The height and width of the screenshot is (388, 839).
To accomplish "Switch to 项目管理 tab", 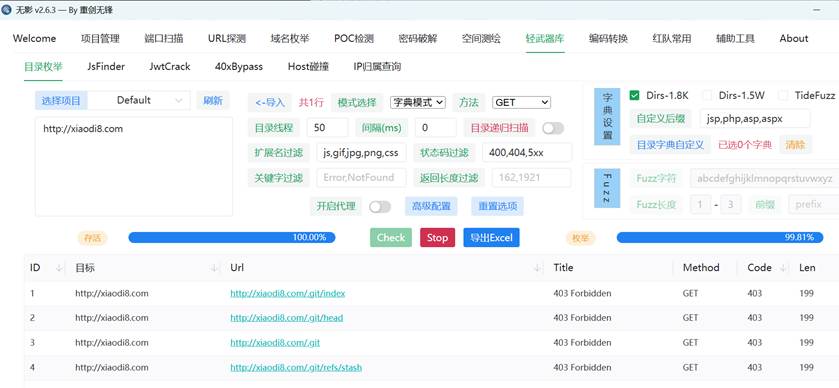I will (x=100, y=39).
